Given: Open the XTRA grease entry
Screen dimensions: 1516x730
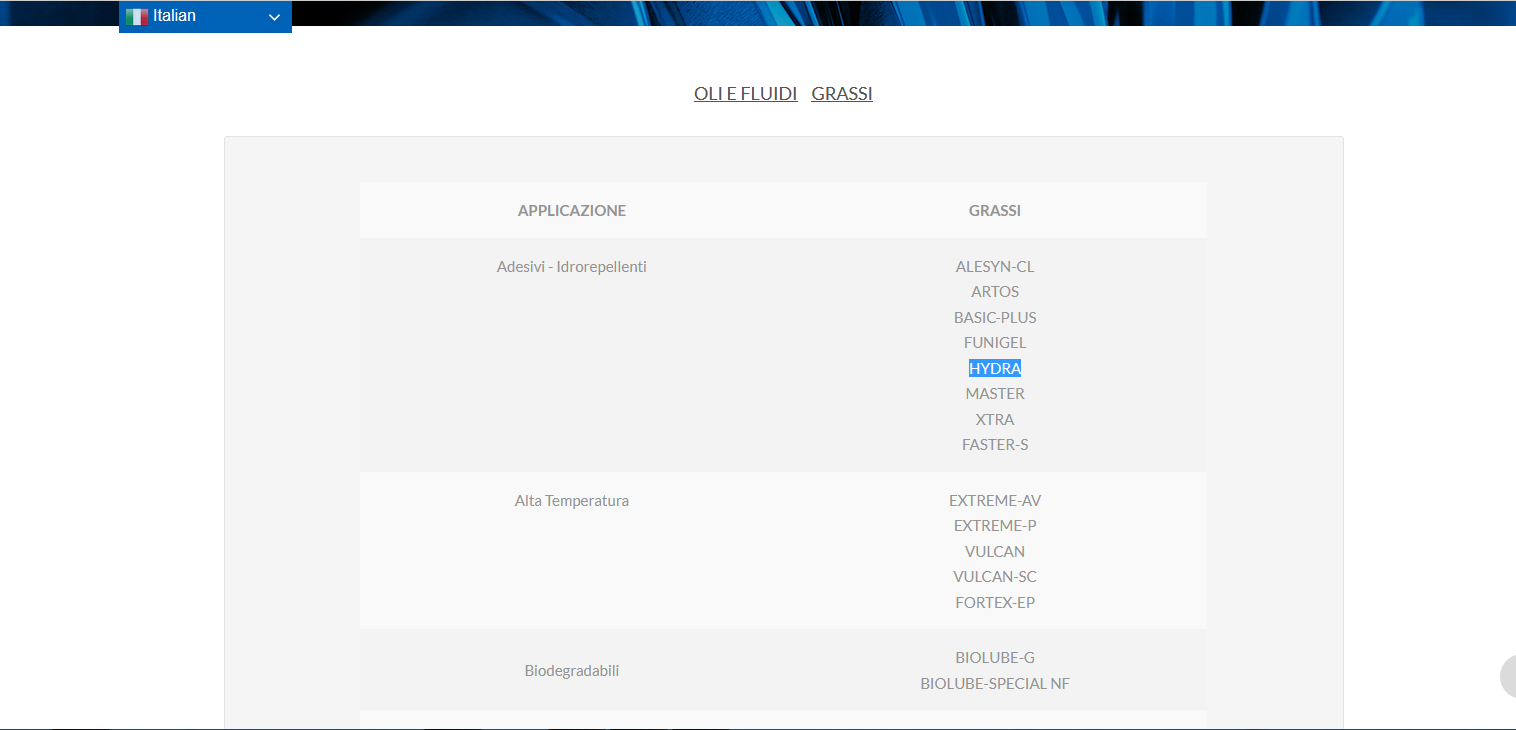Looking at the screenshot, I should coord(995,419).
